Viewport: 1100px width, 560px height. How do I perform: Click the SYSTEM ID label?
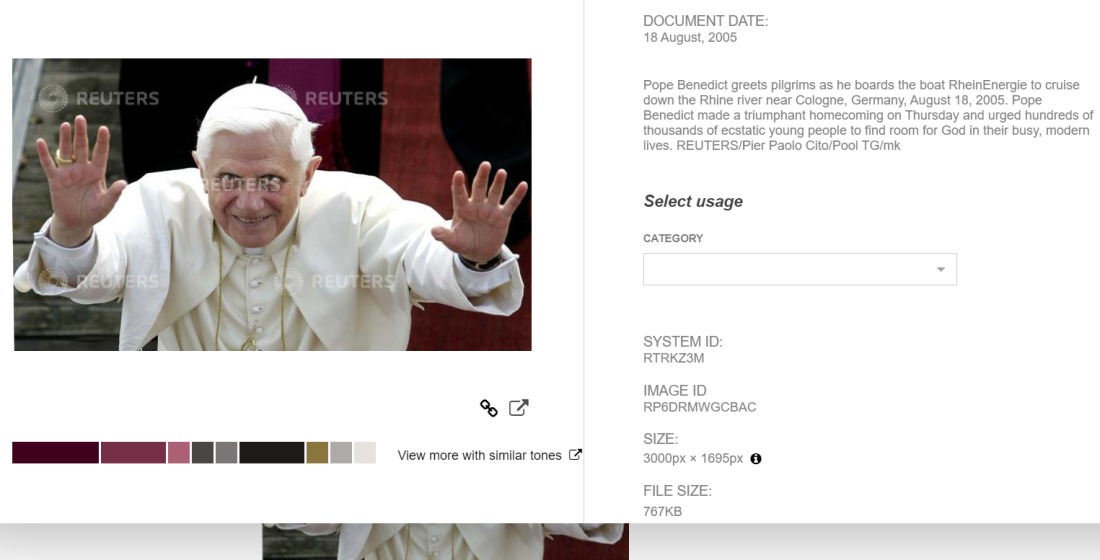pos(683,342)
